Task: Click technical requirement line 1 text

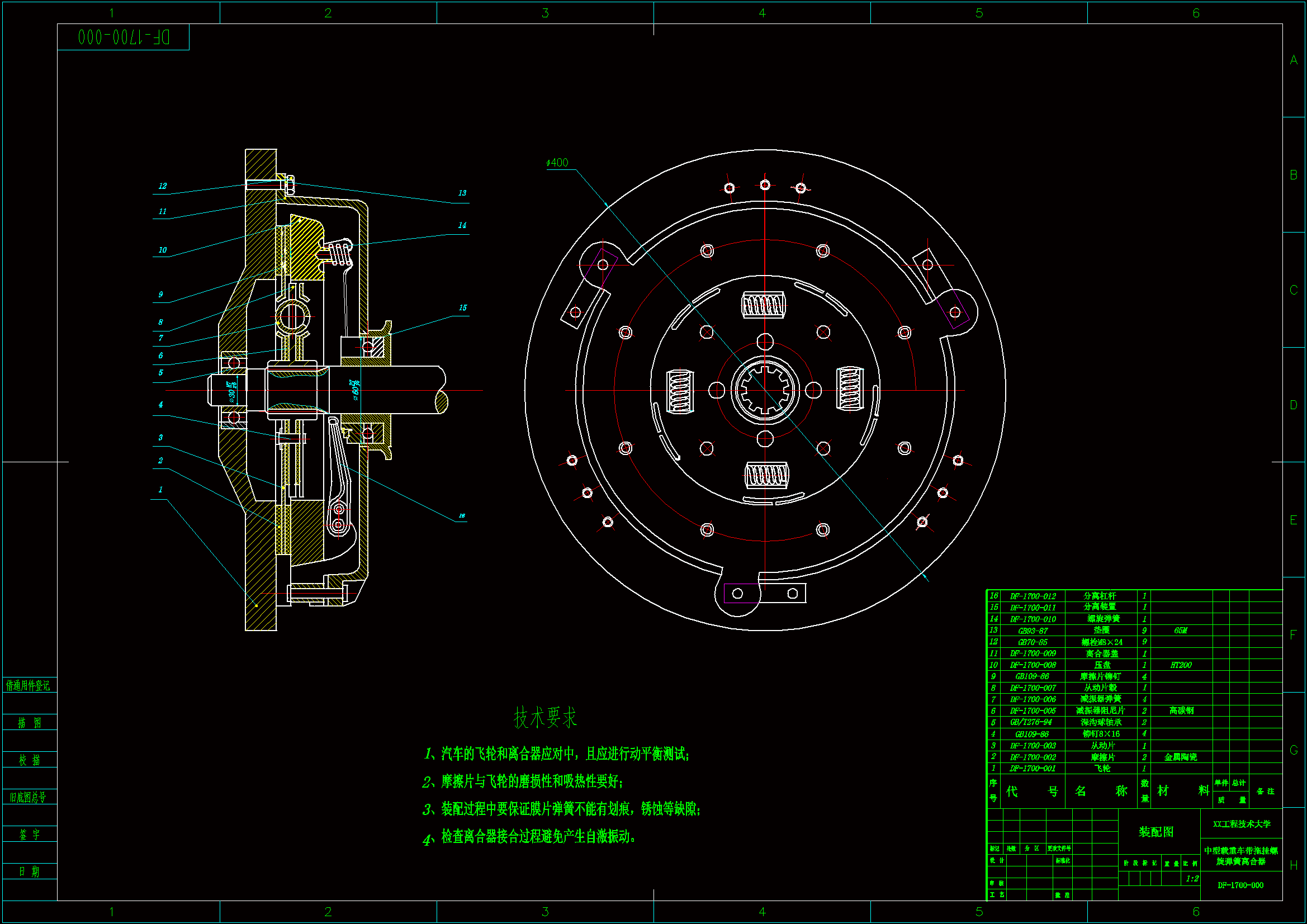Action: click(557, 754)
